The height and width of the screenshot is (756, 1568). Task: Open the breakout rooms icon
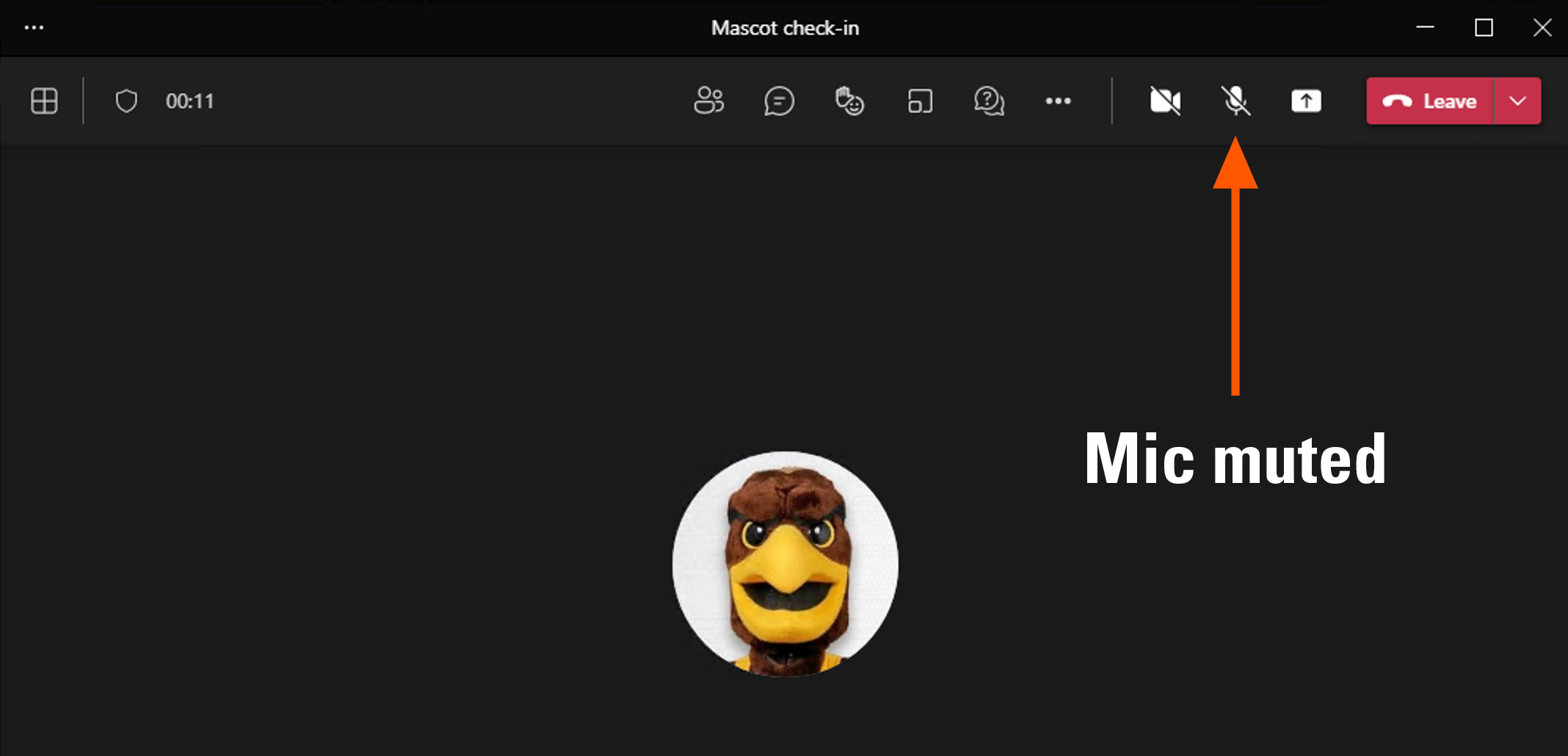pyautogui.click(x=920, y=101)
